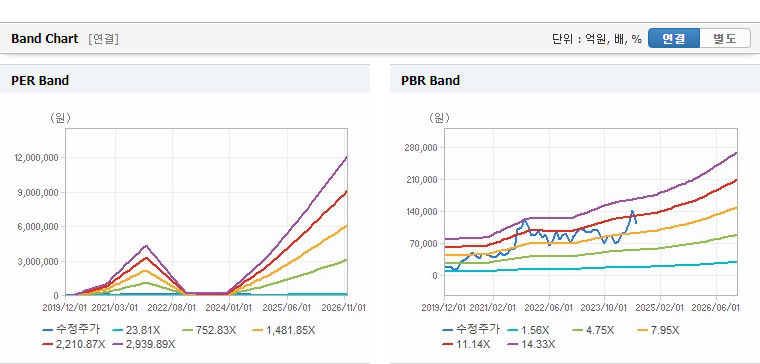The width and height of the screenshot is (760, 364).
Task: Click 2022/08/01 date on PER chart
Action: pyautogui.click(x=172, y=308)
